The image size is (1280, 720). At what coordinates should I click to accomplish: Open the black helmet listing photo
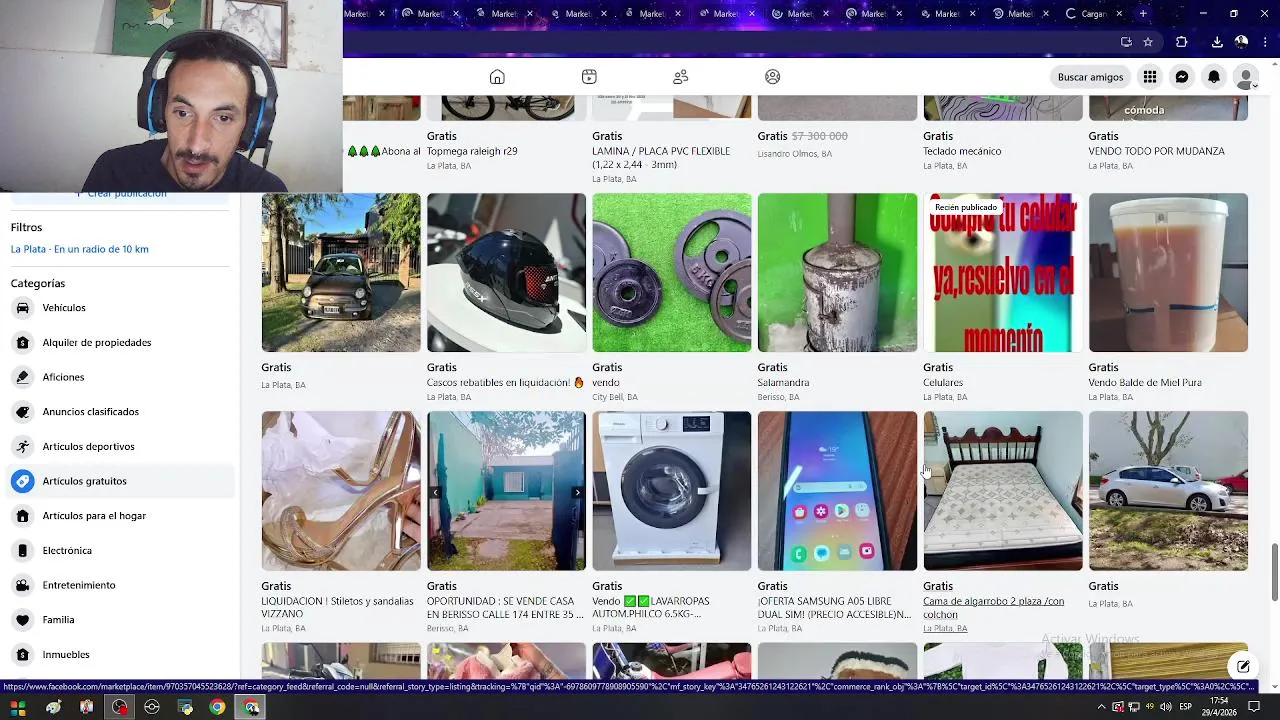pos(506,273)
